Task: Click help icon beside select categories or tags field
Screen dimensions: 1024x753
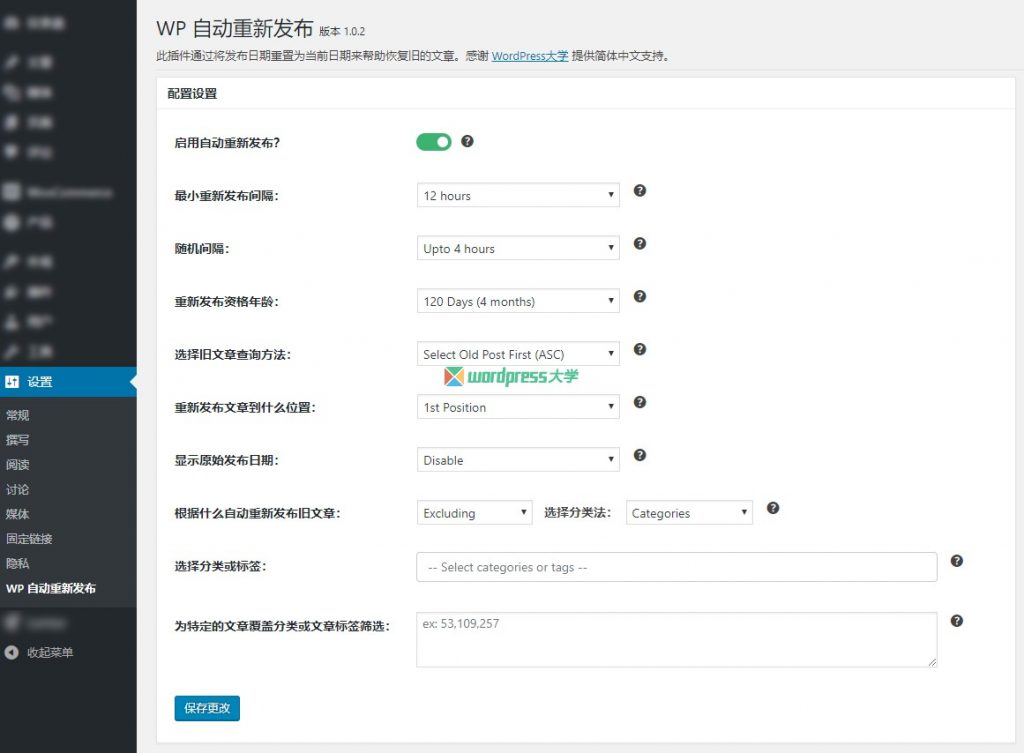Action: tap(956, 561)
